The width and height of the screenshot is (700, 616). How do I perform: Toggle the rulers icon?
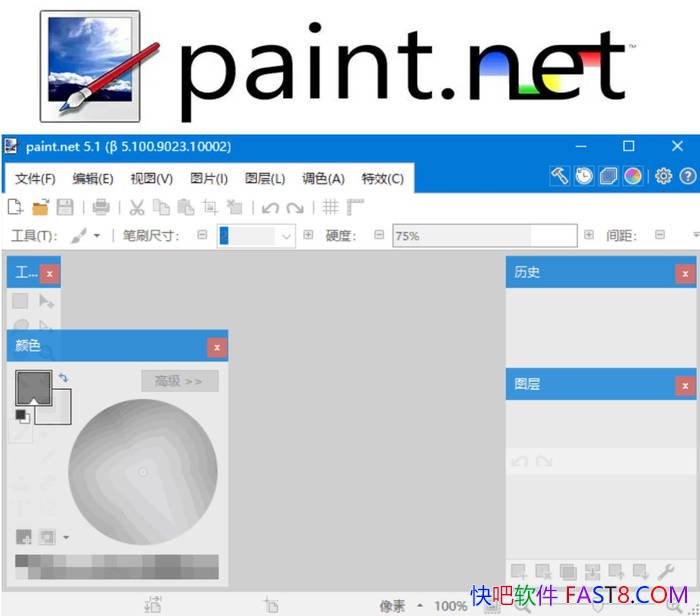pyautogui.click(x=355, y=207)
